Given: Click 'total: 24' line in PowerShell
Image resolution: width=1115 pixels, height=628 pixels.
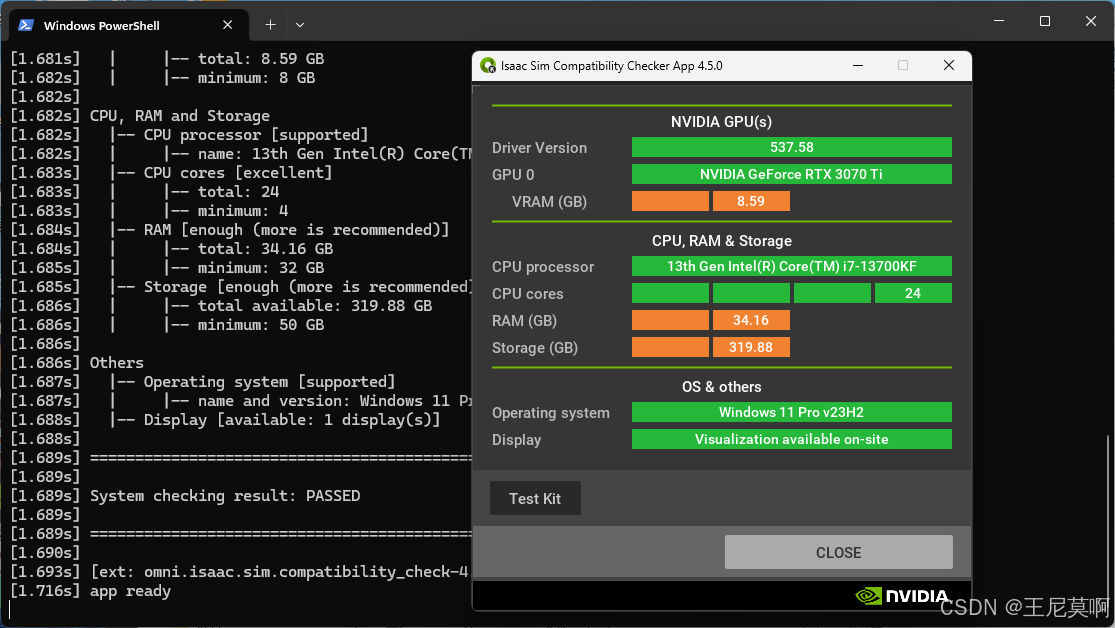Looking at the screenshot, I should [238, 192].
